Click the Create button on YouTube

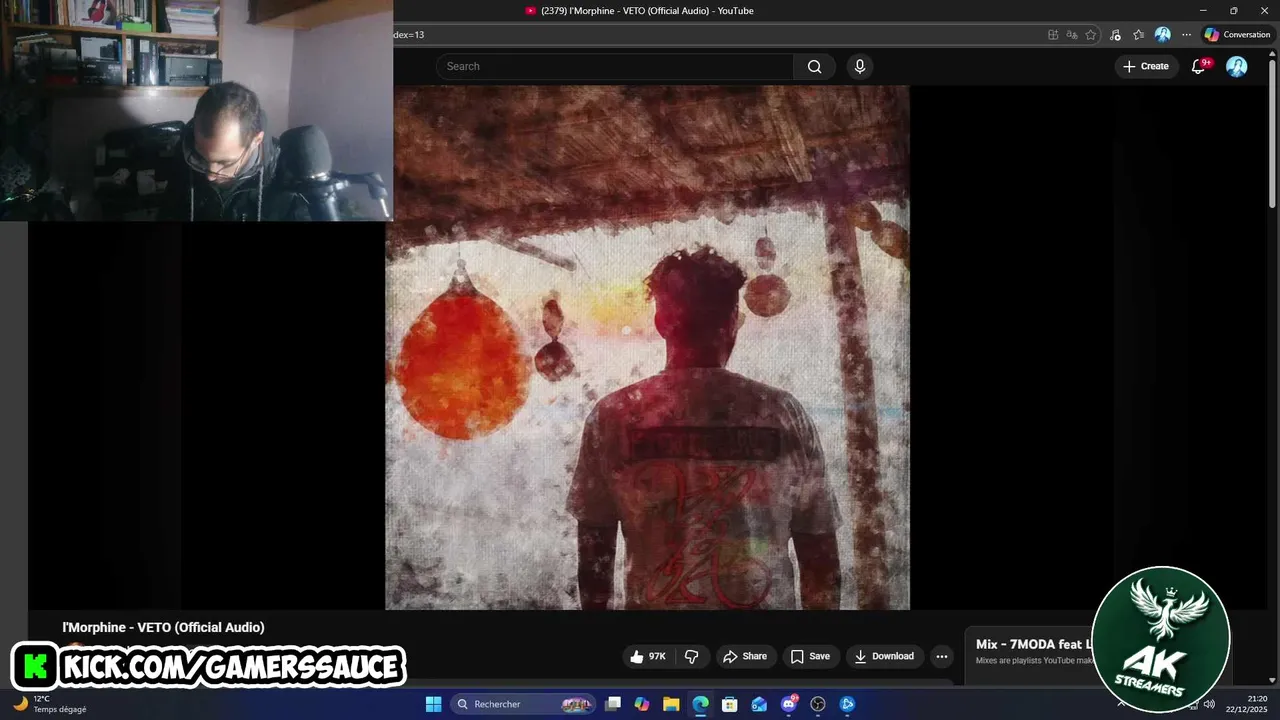point(1146,66)
